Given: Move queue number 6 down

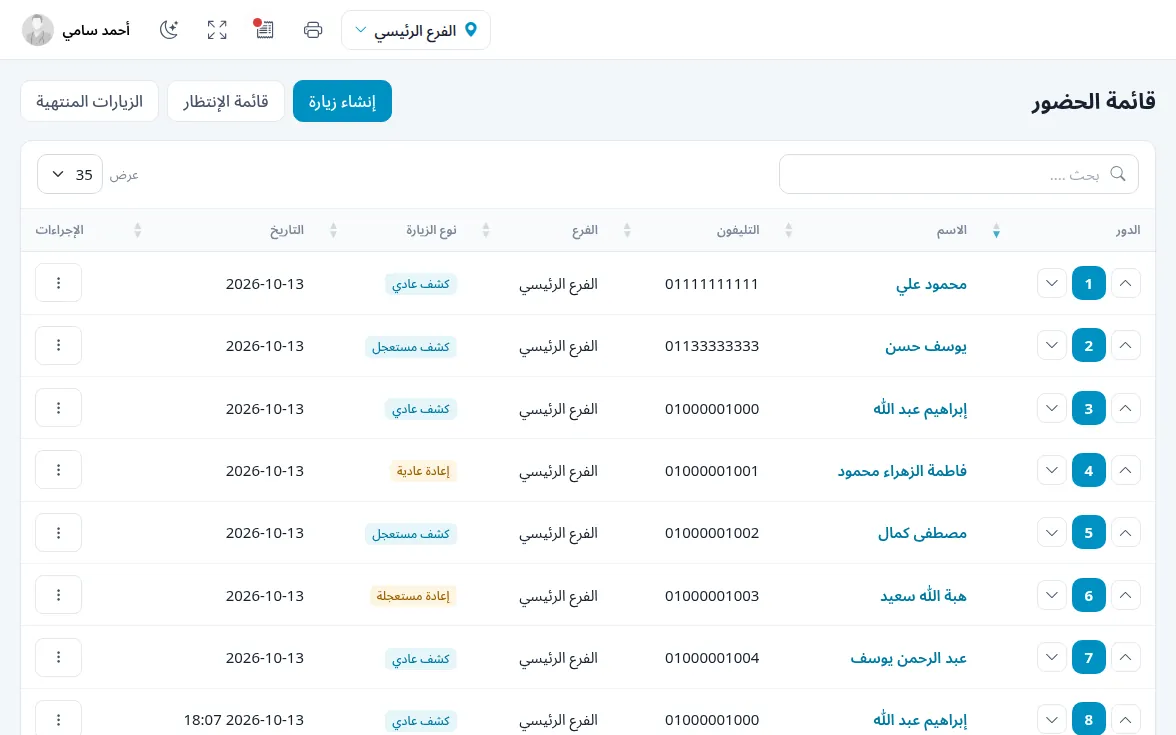Looking at the screenshot, I should point(1052,596).
